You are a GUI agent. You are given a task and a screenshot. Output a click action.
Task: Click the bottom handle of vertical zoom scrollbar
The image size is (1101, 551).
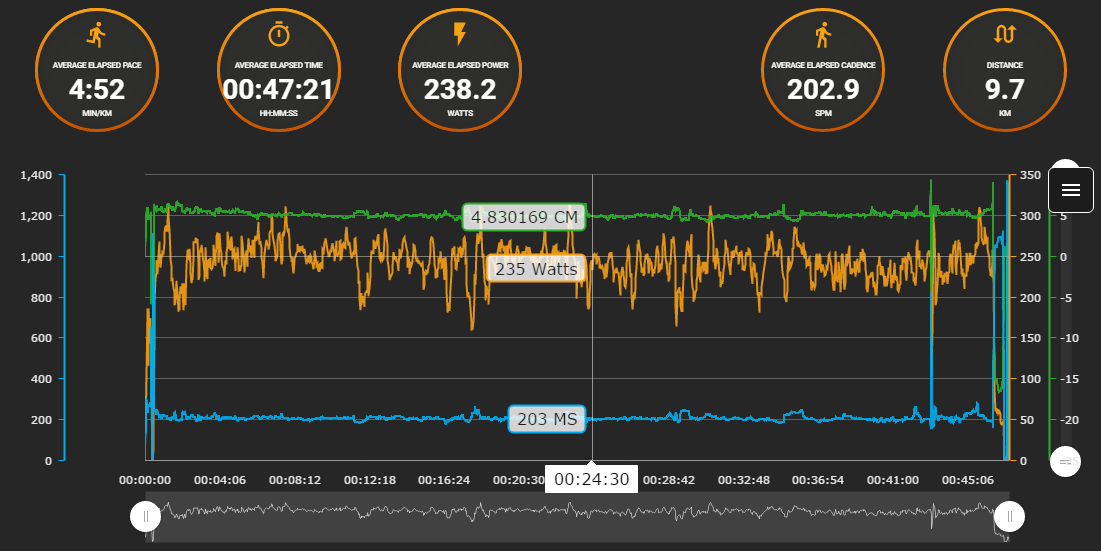(x=1066, y=461)
